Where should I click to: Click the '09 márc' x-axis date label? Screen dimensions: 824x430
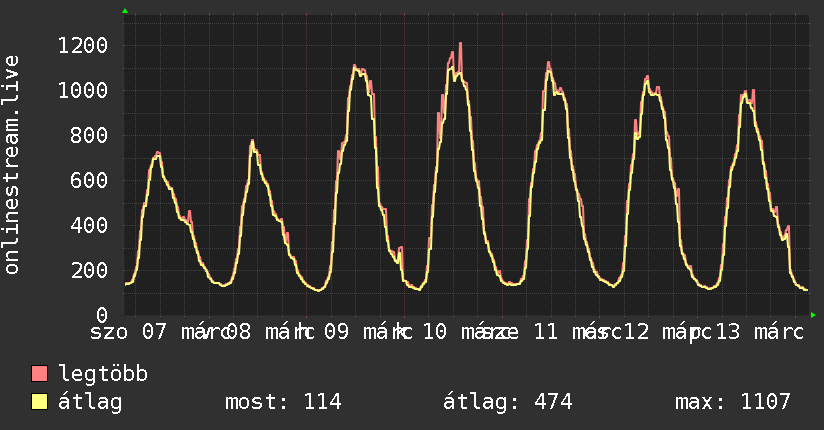(x=365, y=332)
